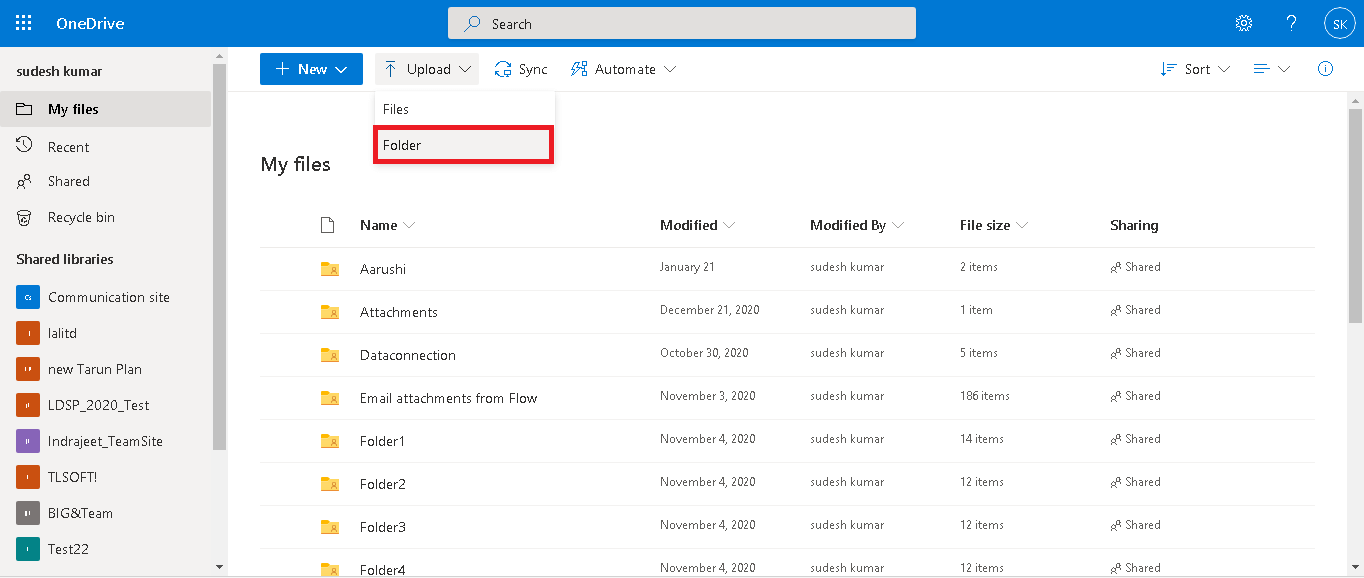Open the Aarushi folder link
The width and height of the screenshot is (1364, 578).
383,269
